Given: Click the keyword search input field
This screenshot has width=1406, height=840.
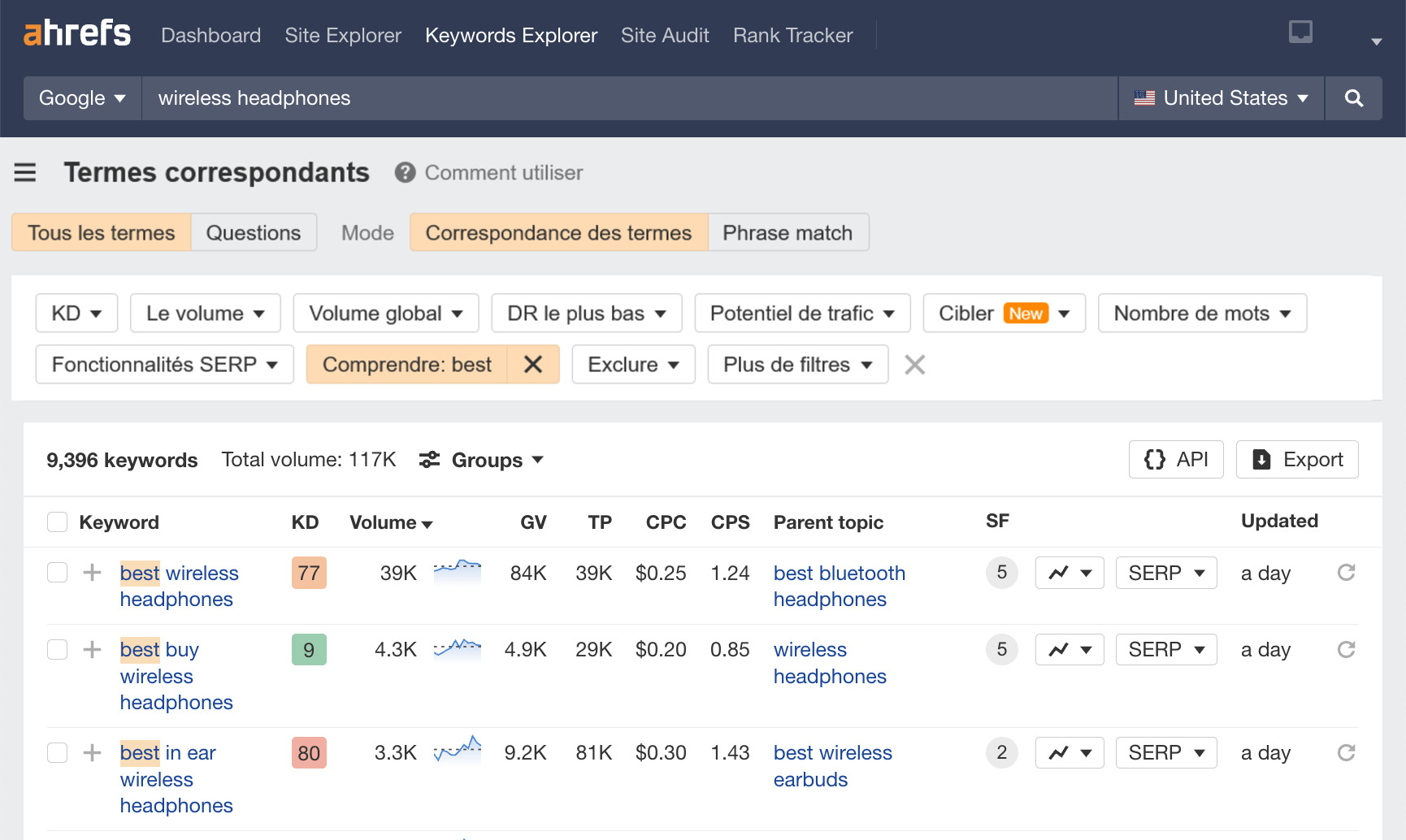Looking at the screenshot, I should click(x=569, y=97).
